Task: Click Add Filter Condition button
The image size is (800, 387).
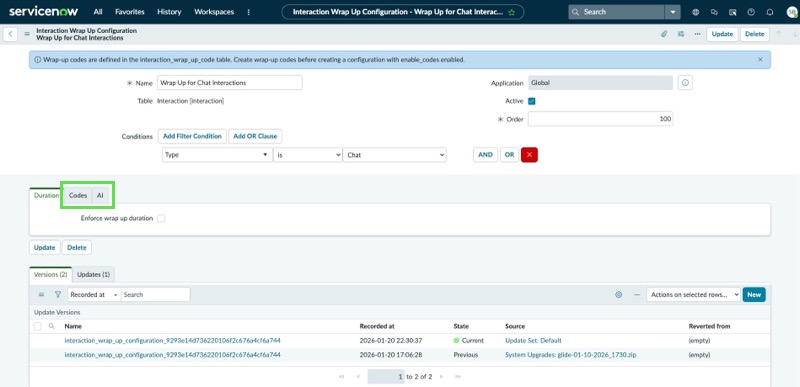Action: click(x=192, y=136)
